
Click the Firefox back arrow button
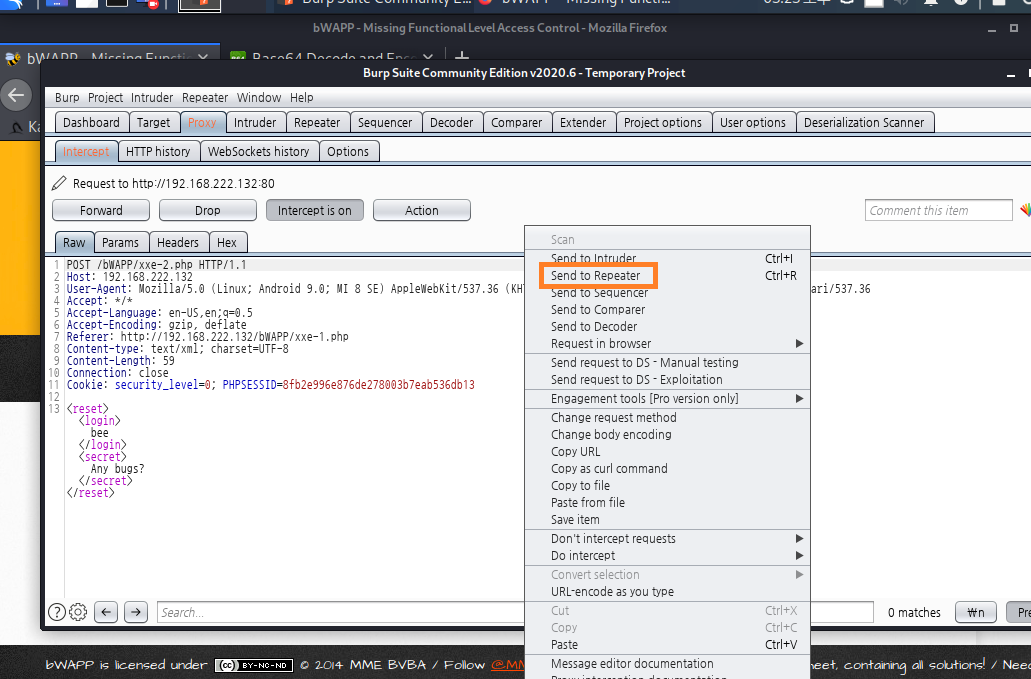16,95
